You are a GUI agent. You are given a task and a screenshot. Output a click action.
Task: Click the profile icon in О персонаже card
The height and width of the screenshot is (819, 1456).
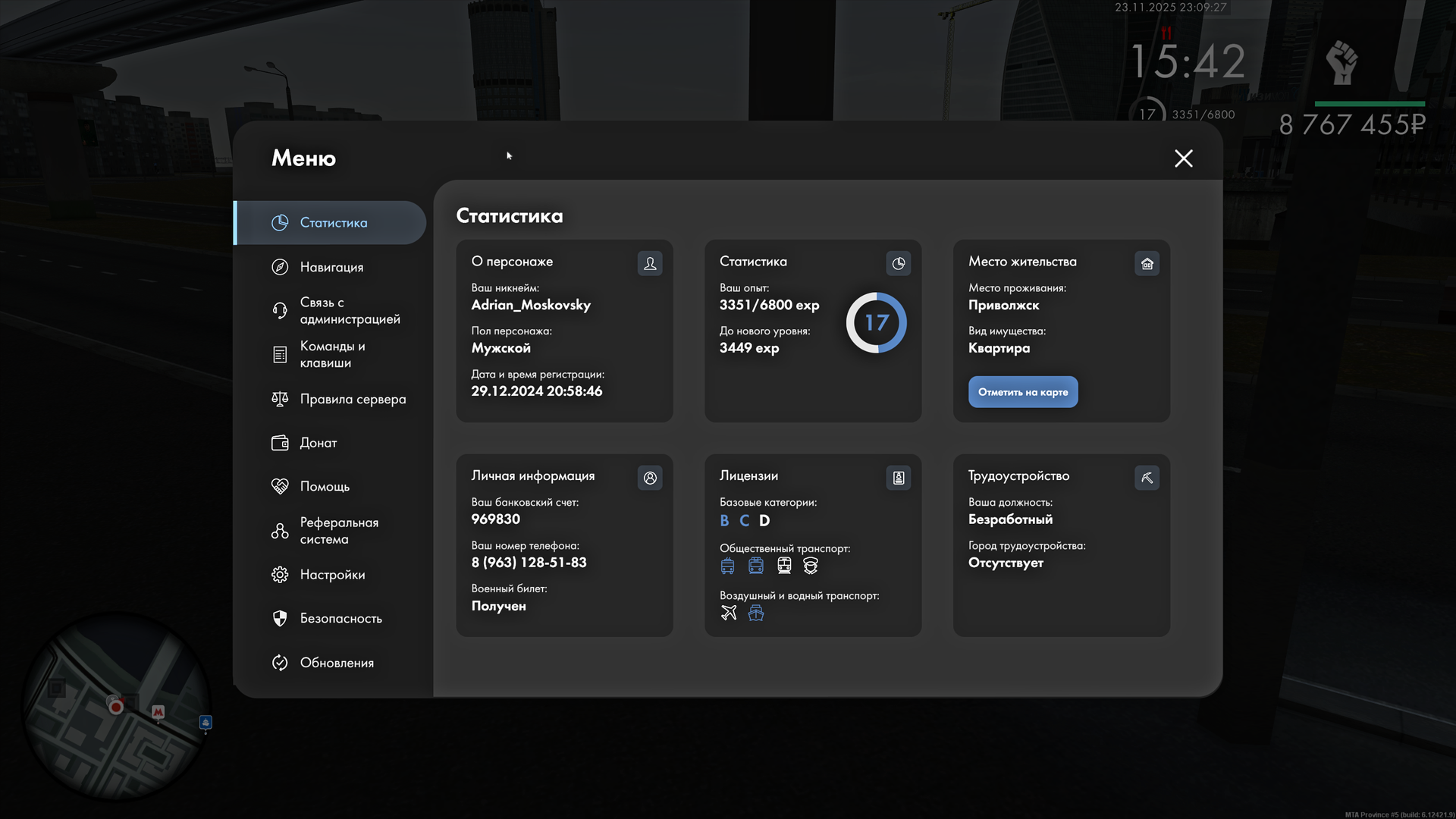[650, 263]
